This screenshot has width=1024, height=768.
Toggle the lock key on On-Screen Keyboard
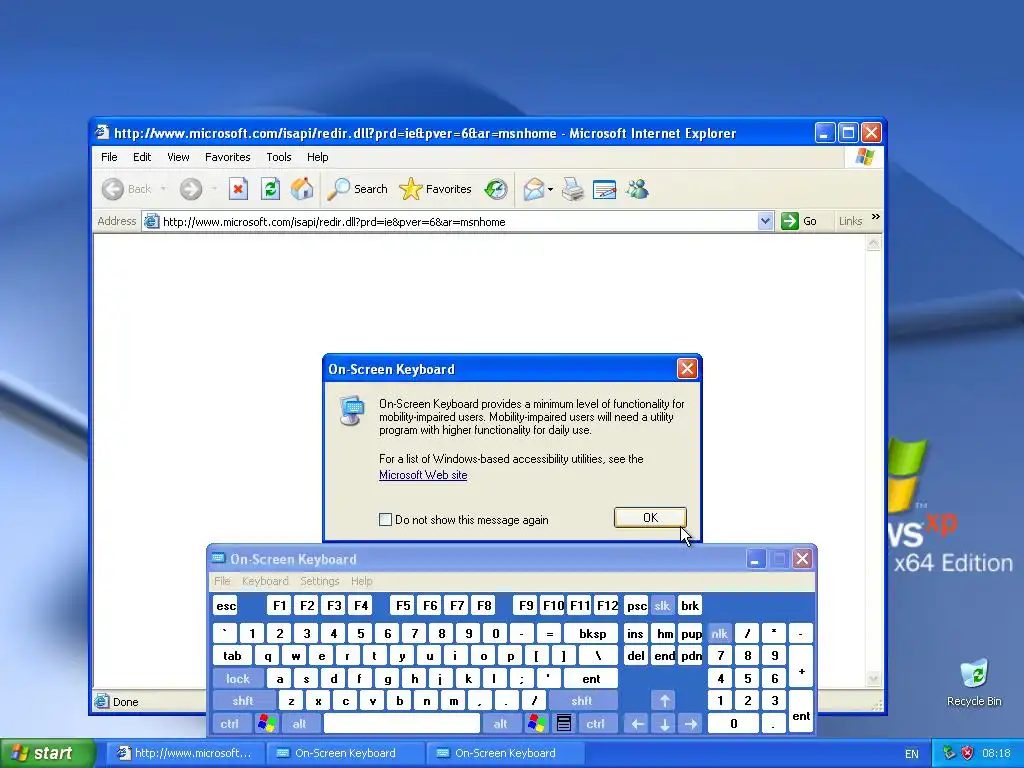238,679
